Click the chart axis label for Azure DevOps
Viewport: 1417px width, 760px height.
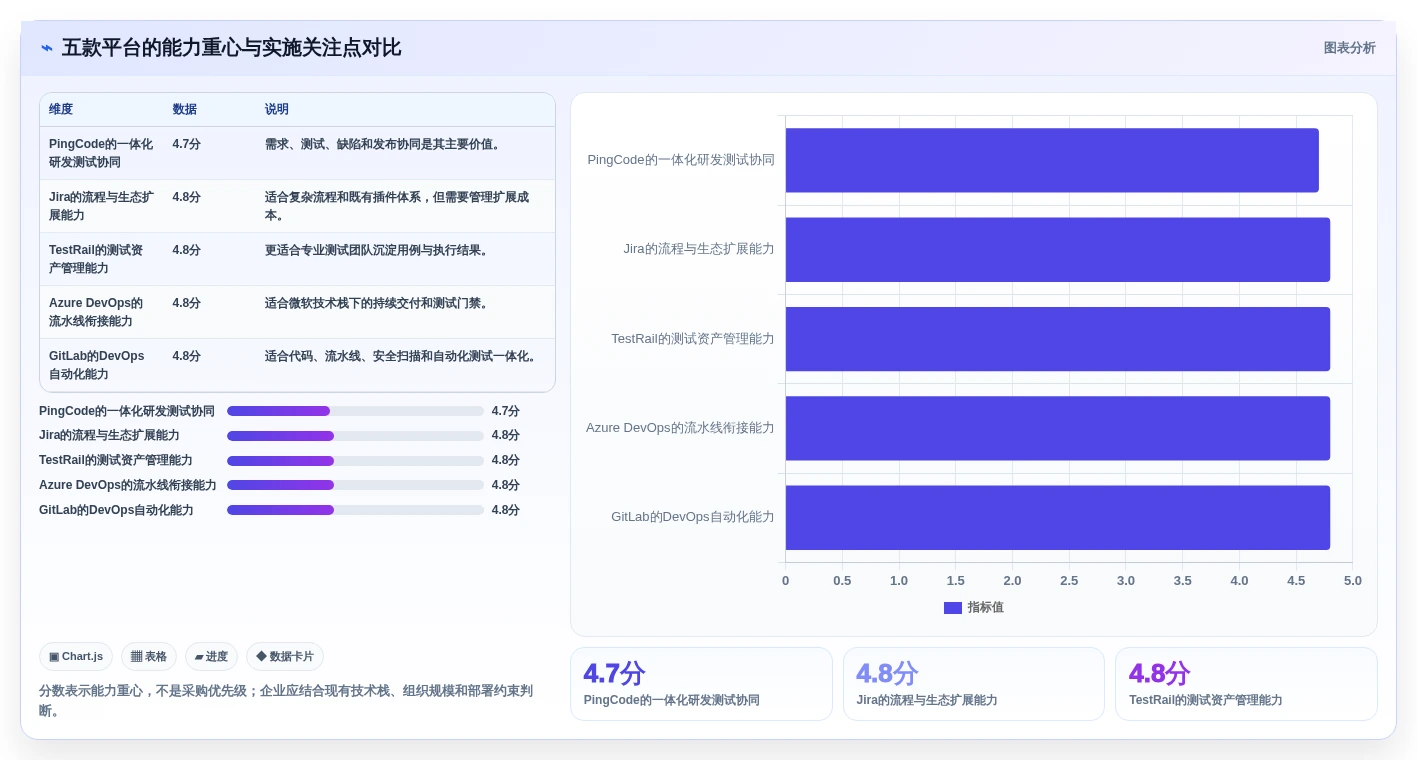(x=680, y=428)
